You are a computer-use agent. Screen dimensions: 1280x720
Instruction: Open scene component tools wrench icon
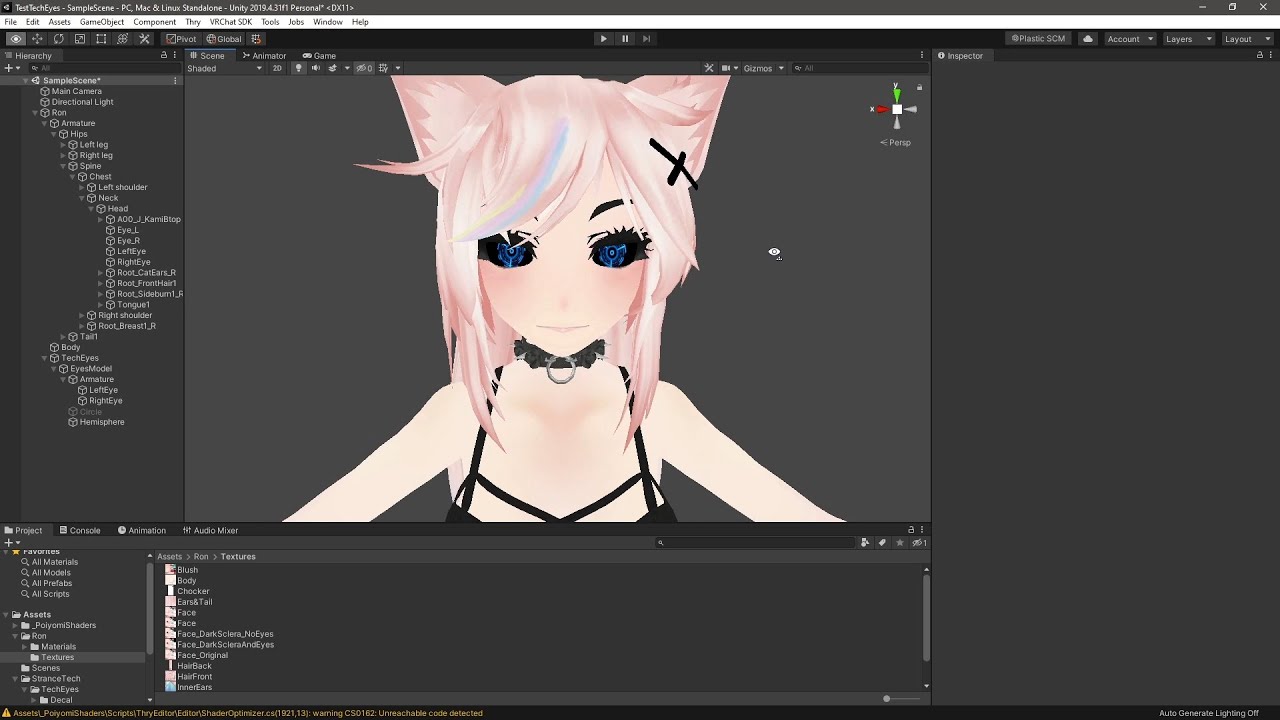[709, 68]
